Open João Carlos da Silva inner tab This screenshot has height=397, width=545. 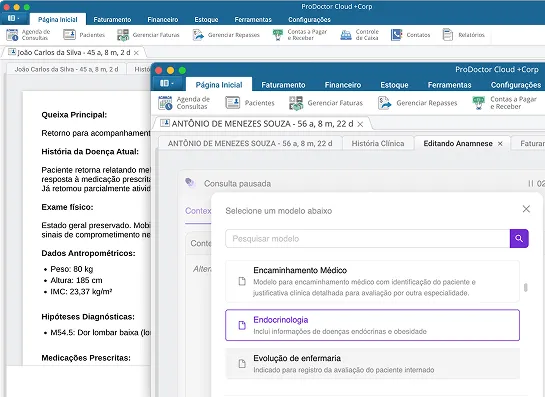tap(66, 70)
